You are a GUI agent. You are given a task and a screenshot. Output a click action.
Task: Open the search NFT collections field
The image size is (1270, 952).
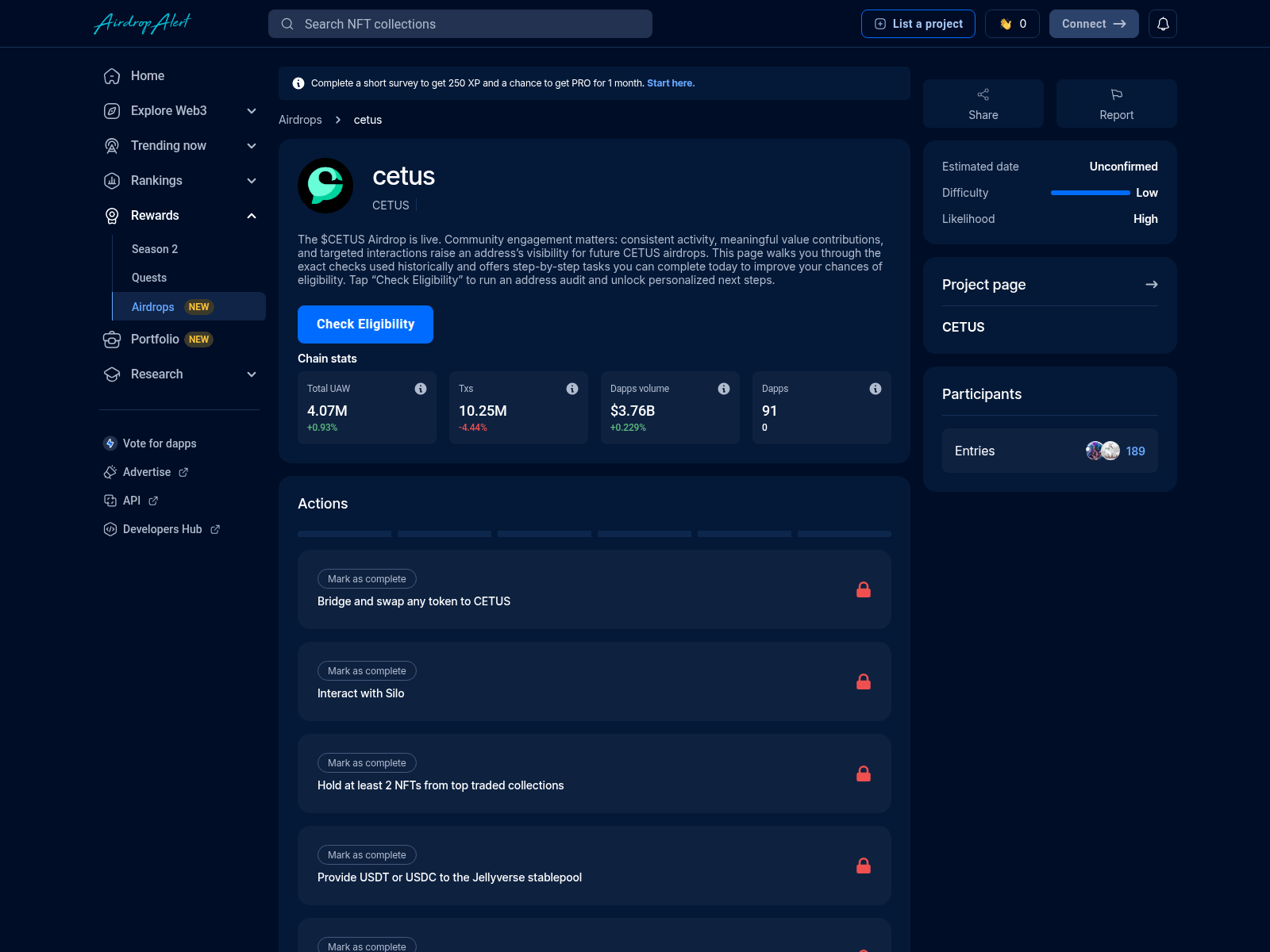point(460,24)
